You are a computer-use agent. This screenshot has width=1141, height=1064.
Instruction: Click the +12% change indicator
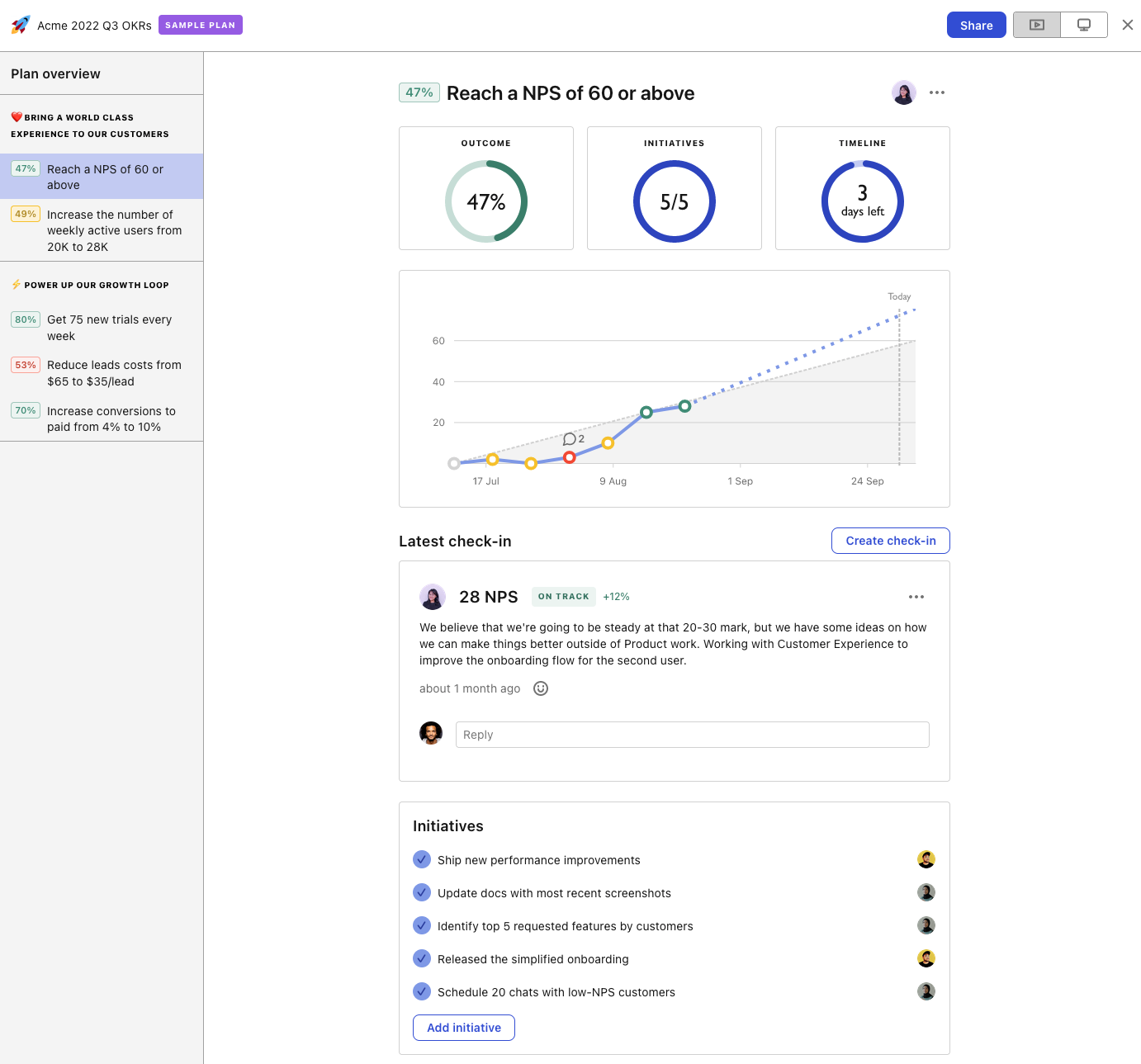click(616, 597)
